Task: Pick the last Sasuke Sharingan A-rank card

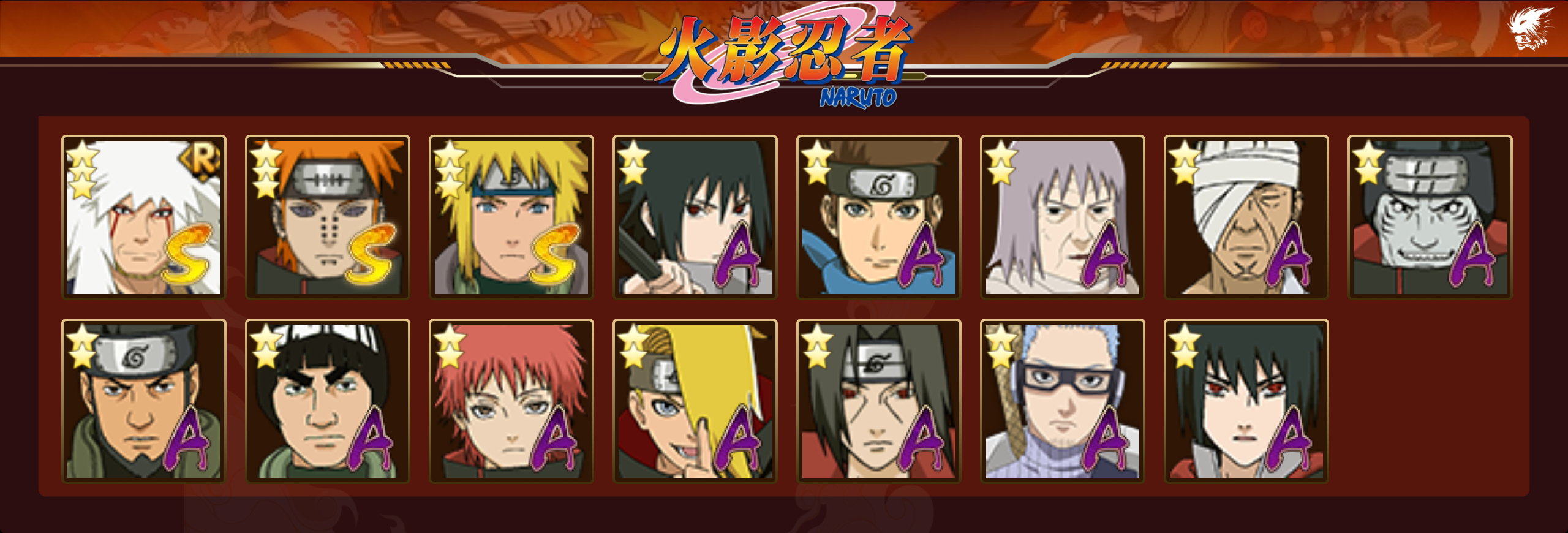Action: [x=1246, y=401]
